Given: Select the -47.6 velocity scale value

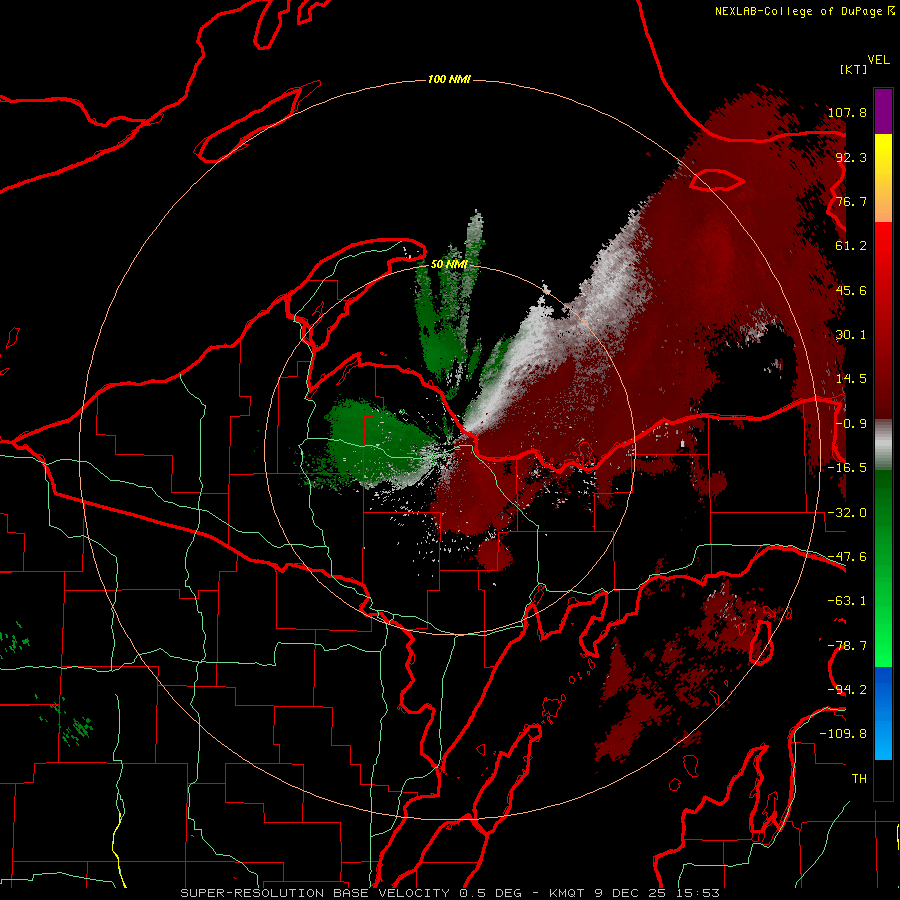Looking at the screenshot, I should (x=847, y=557).
